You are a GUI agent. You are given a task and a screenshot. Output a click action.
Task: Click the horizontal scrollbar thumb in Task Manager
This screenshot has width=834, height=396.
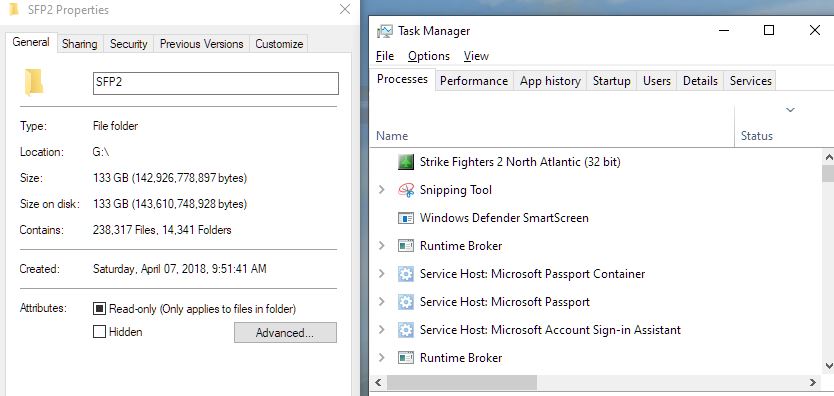click(x=462, y=382)
